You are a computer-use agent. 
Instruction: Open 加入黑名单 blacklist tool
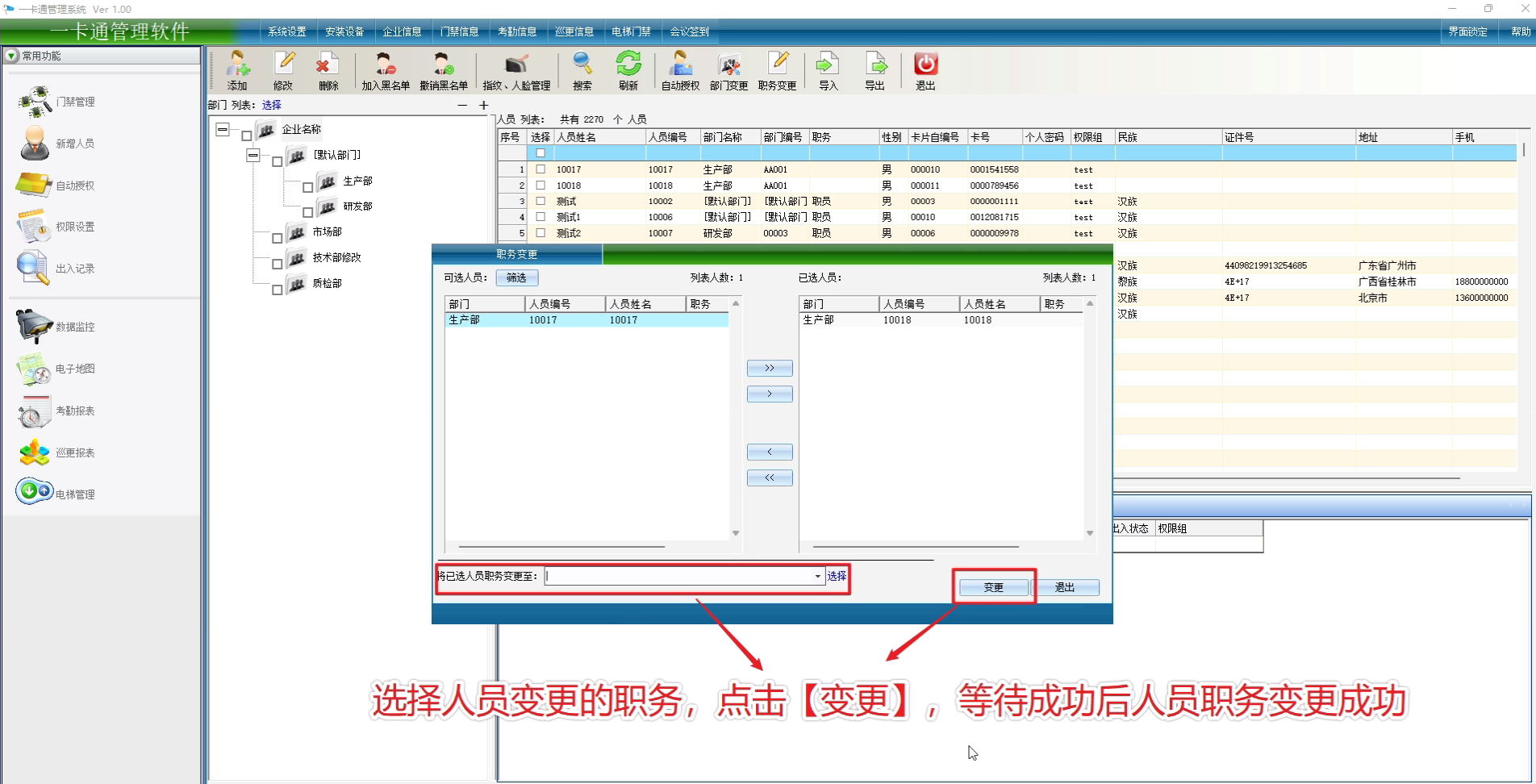(x=385, y=70)
